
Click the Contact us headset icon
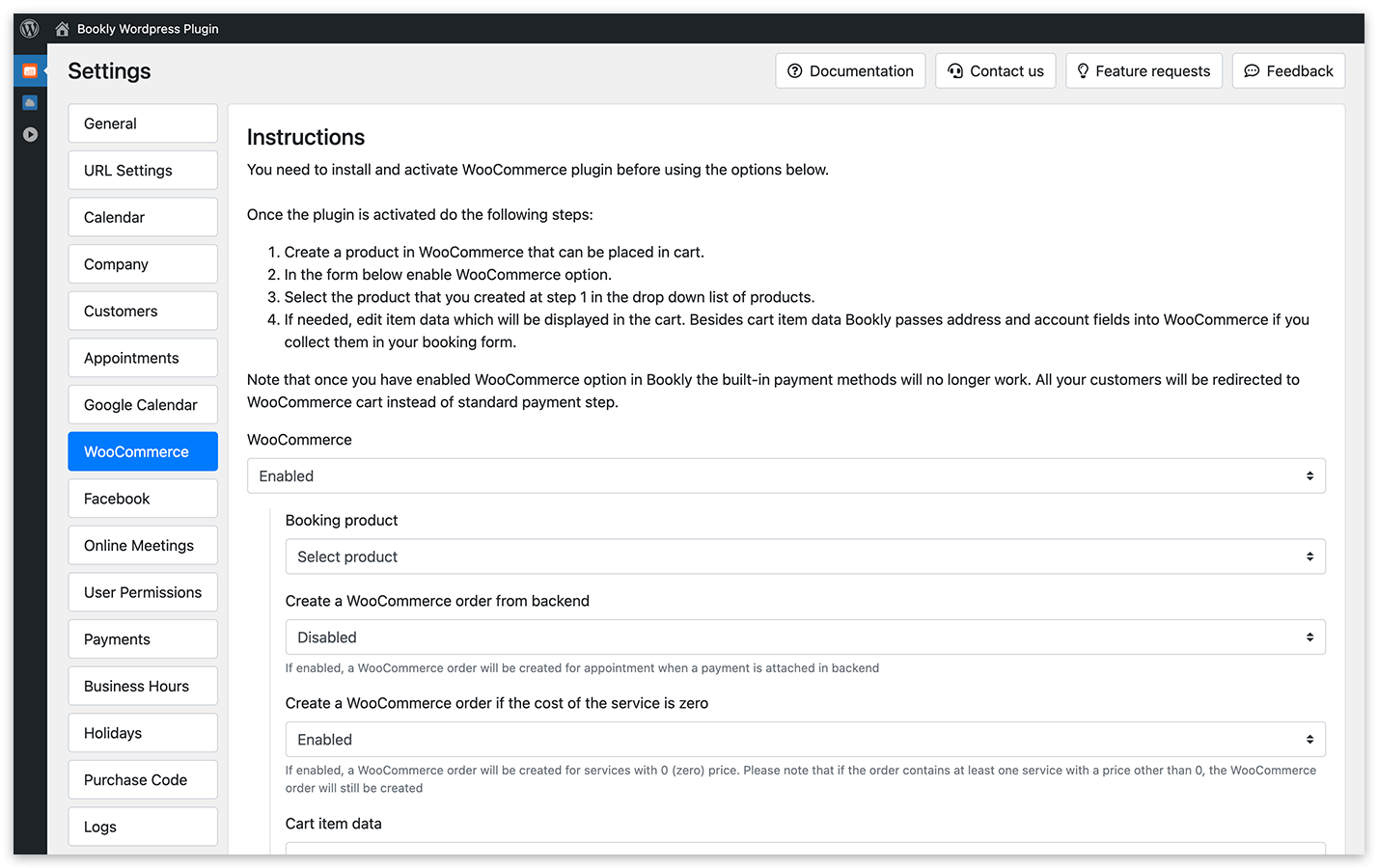point(955,70)
